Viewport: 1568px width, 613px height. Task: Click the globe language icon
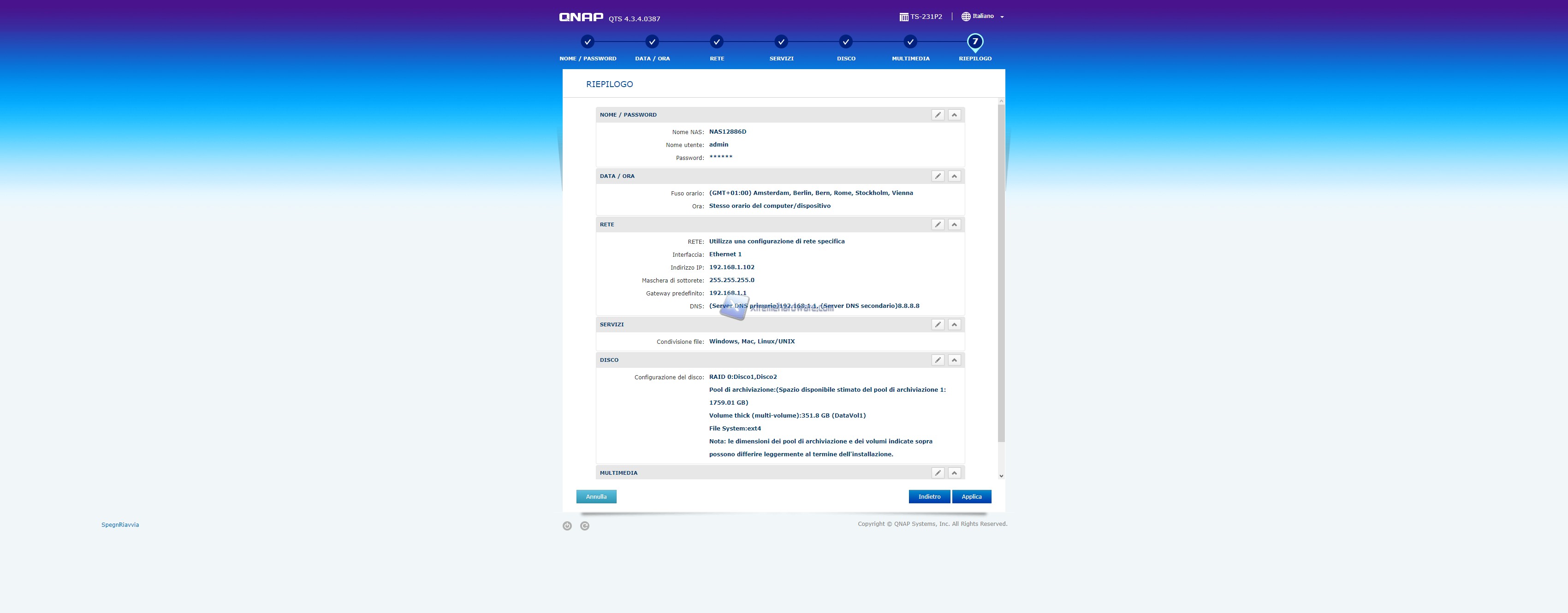(965, 17)
